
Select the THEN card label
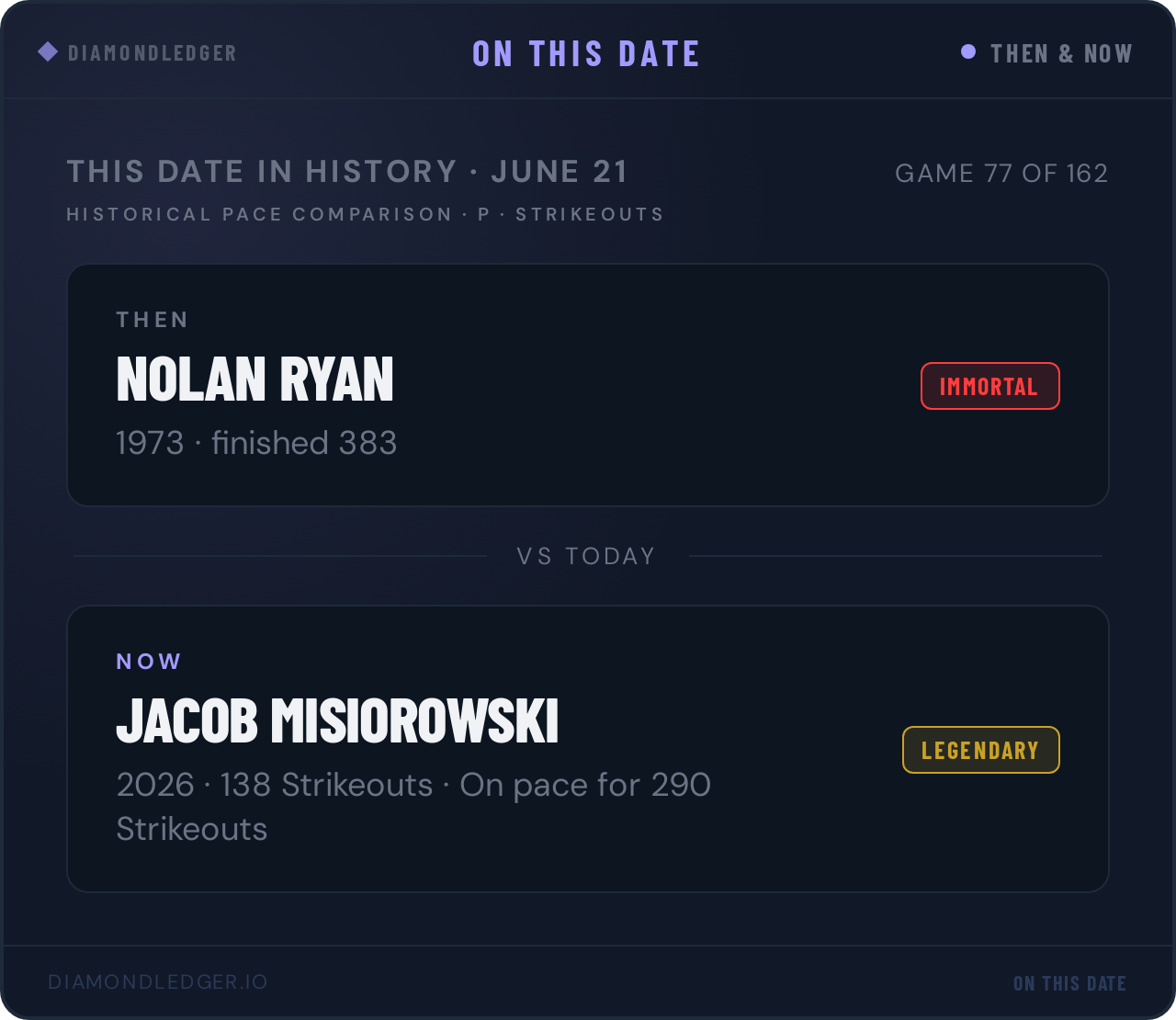pos(153,320)
